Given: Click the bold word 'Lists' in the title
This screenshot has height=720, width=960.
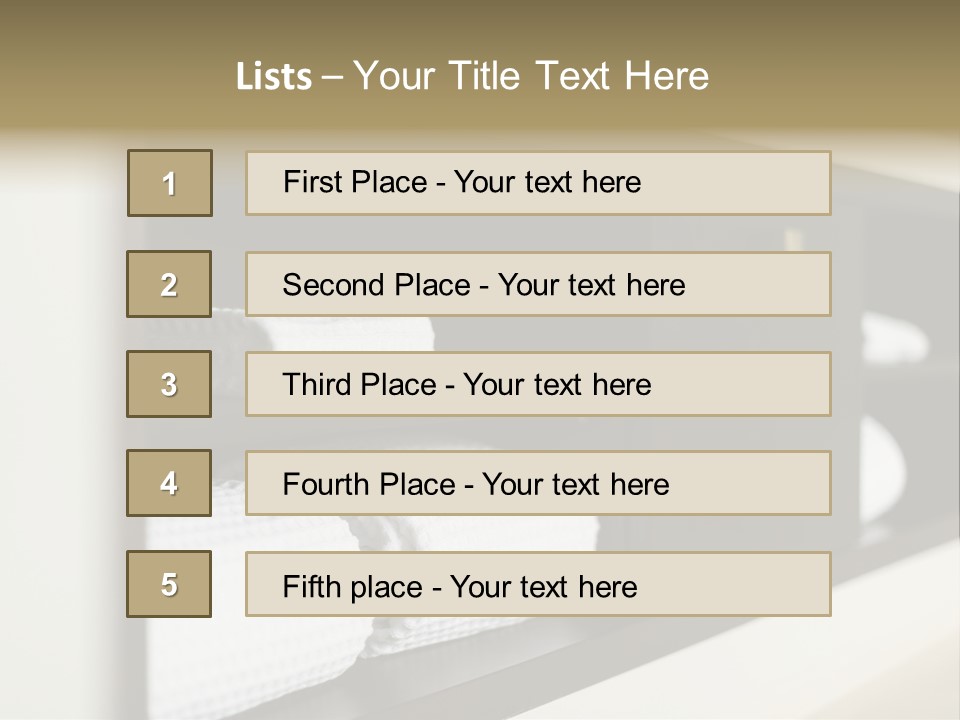Looking at the screenshot, I should click(x=274, y=77).
